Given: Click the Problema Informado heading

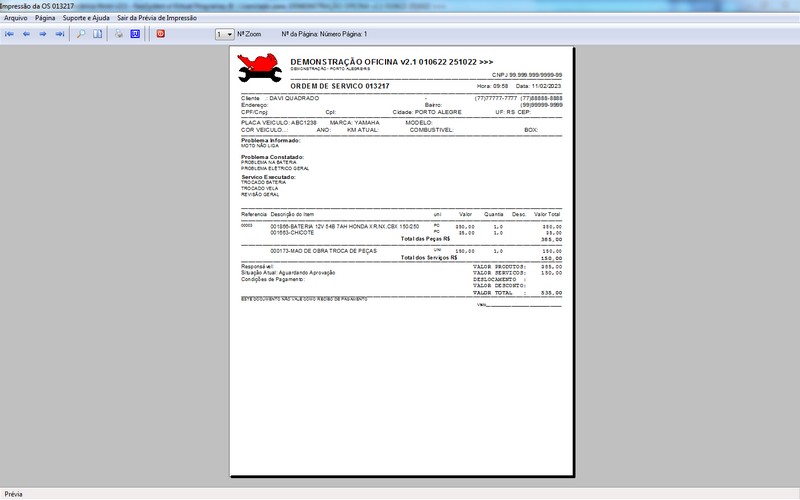Looking at the screenshot, I should click(271, 140).
